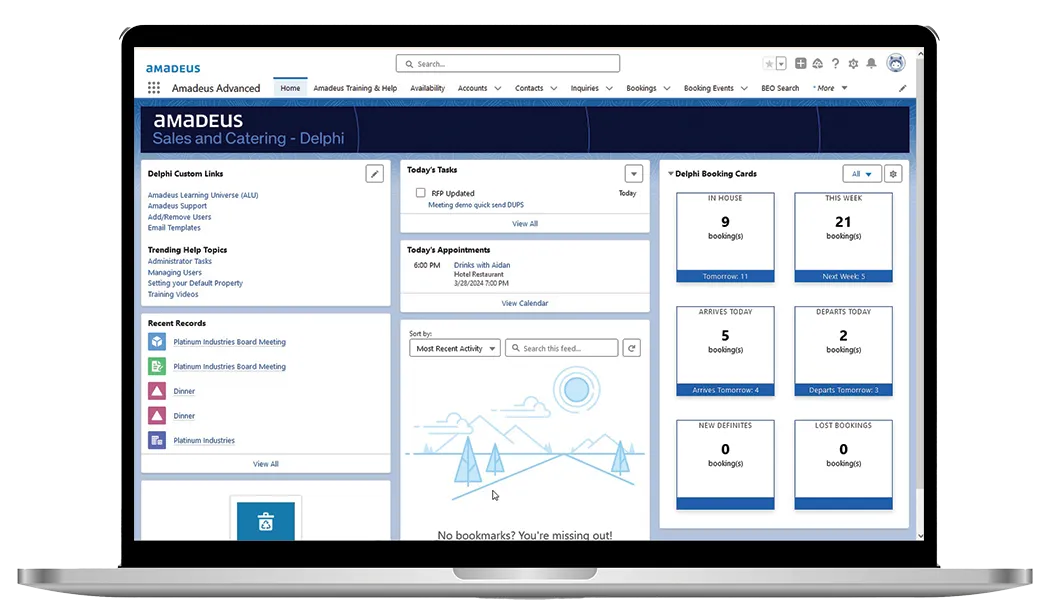Click the favorites star icon
Image resolution: width=1044 pixels, height=612 pixels.
click(x=769, y=64)
